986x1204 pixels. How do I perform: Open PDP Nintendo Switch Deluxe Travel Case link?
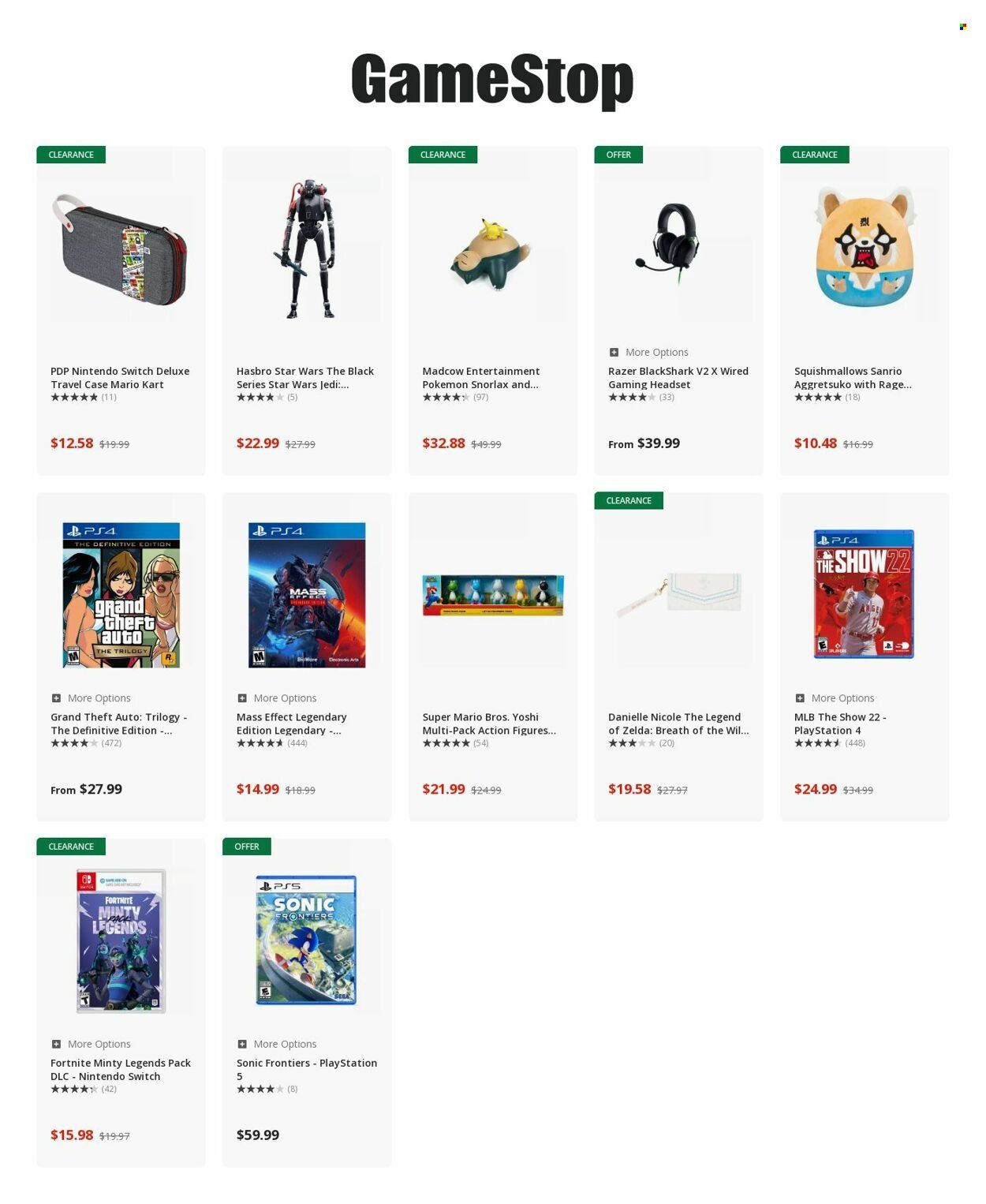click(120, 378)
